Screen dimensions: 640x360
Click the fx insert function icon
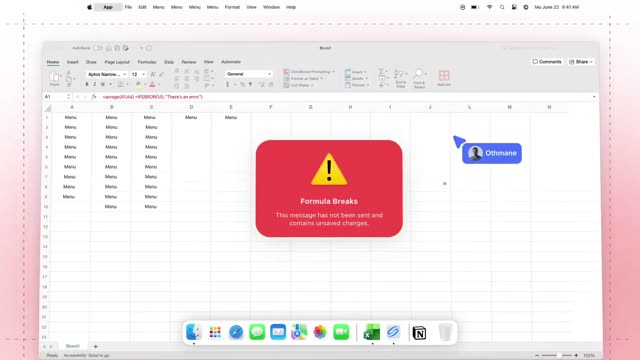94,97
